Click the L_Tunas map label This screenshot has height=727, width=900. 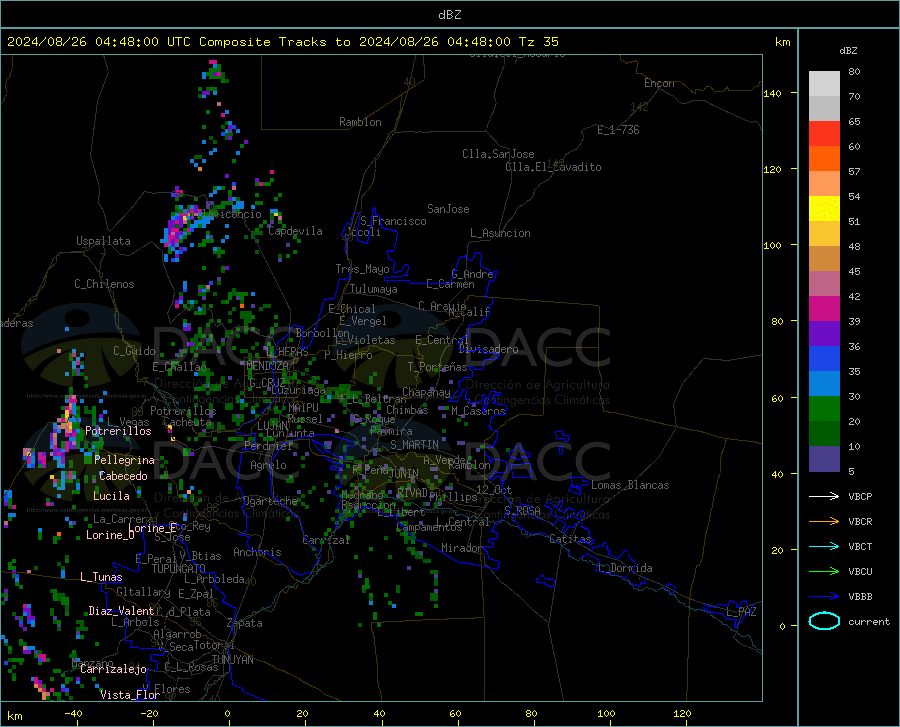coord(101,577)
